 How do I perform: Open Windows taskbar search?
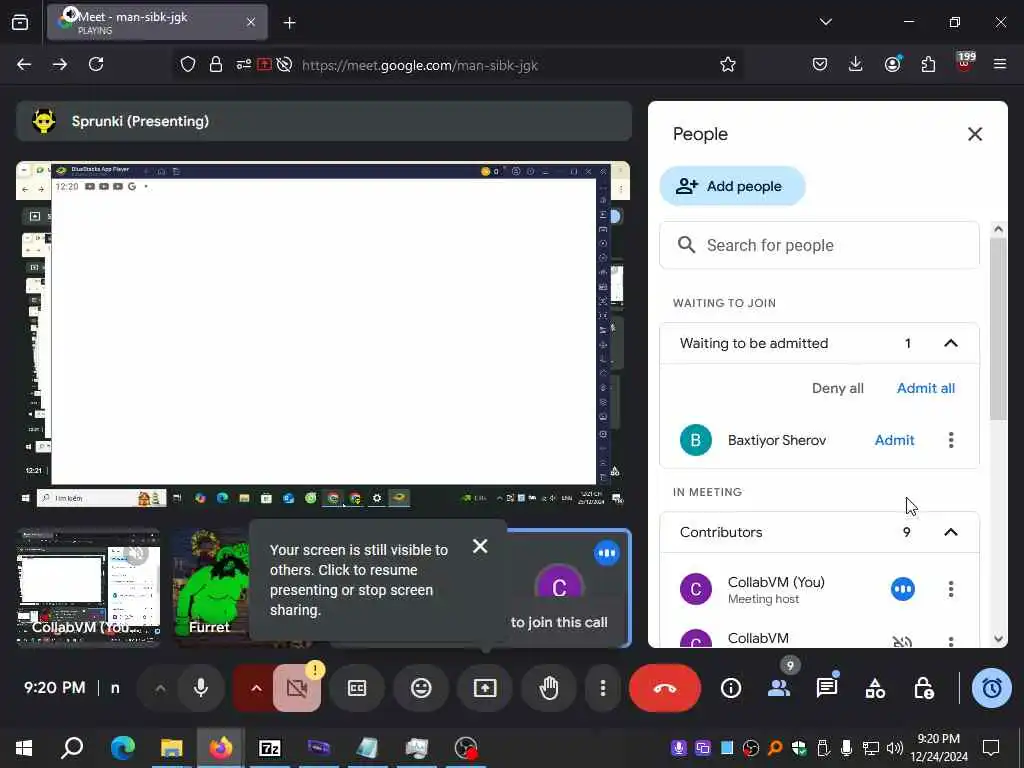tap(72, 748)
